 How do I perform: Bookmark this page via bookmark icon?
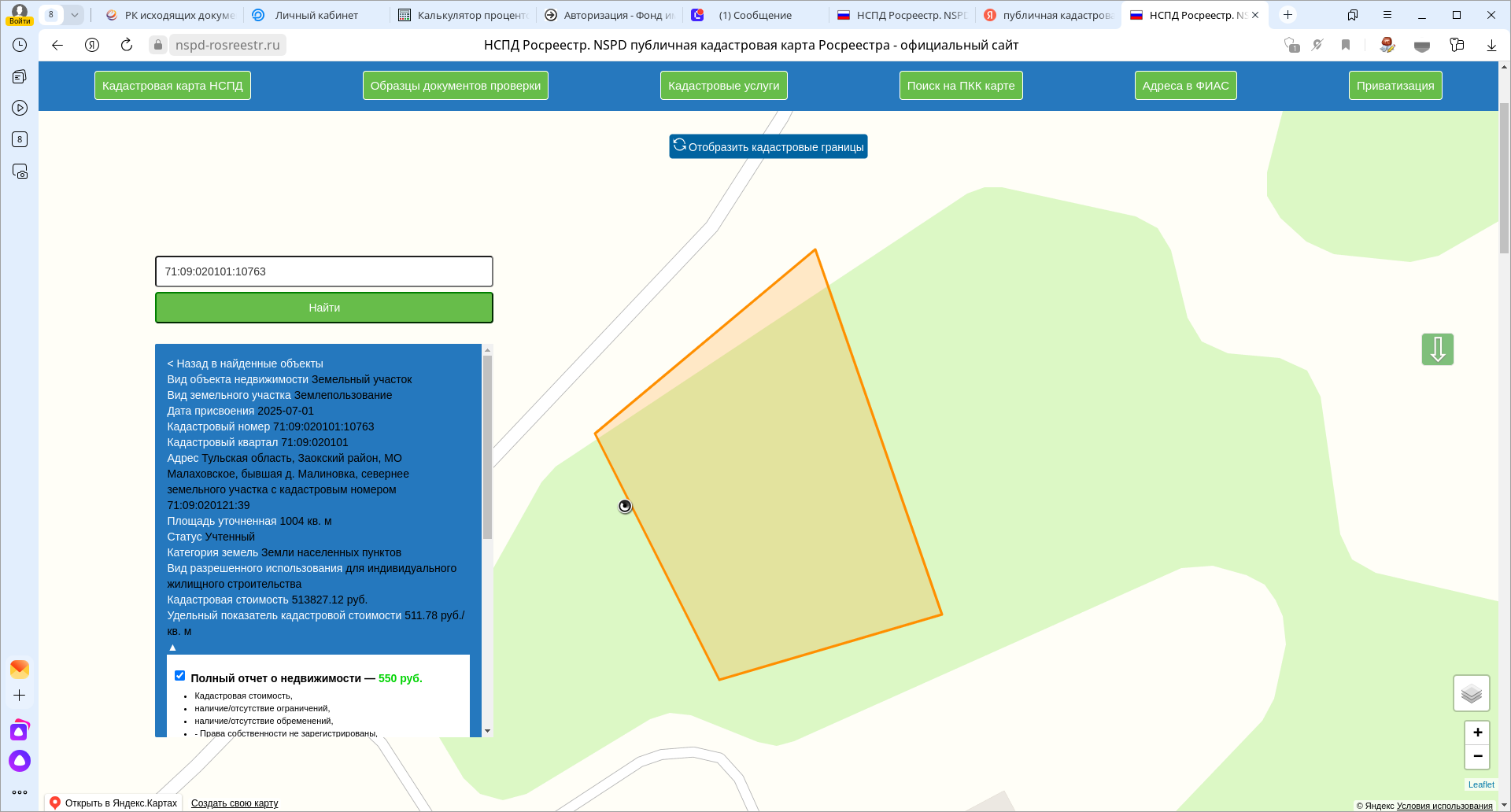coord(1346,46)
